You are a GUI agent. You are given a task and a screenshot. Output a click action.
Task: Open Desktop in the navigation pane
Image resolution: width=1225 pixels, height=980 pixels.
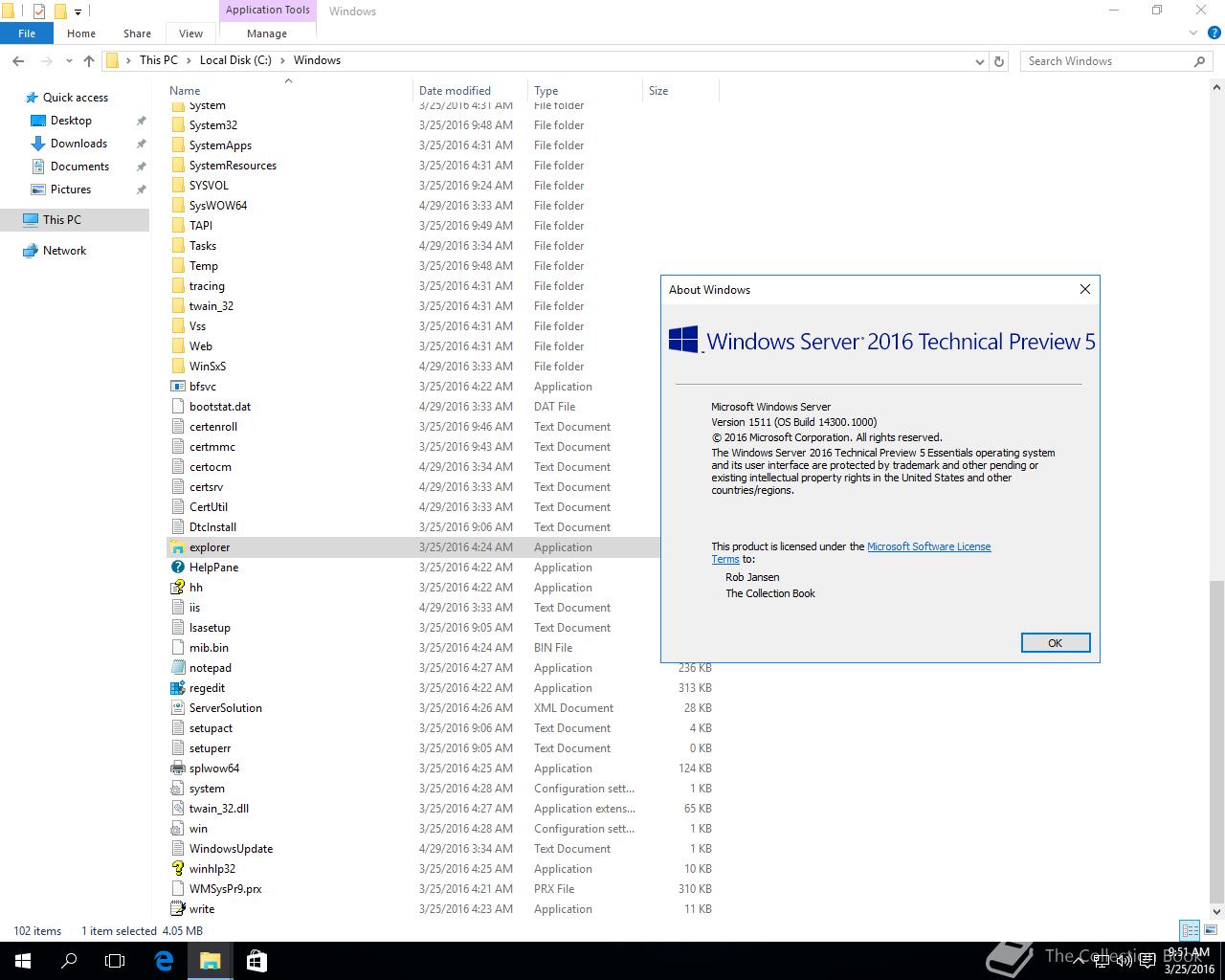[71, 121]
